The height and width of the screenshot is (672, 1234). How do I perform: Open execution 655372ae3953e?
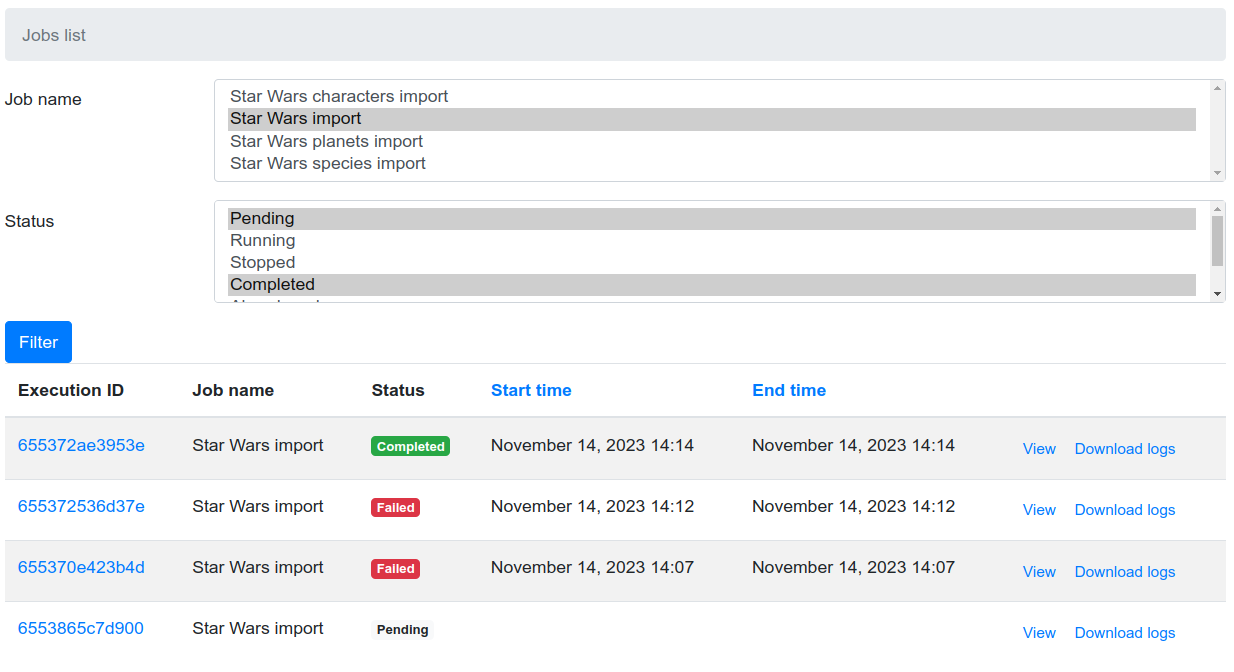coord(81,446)
